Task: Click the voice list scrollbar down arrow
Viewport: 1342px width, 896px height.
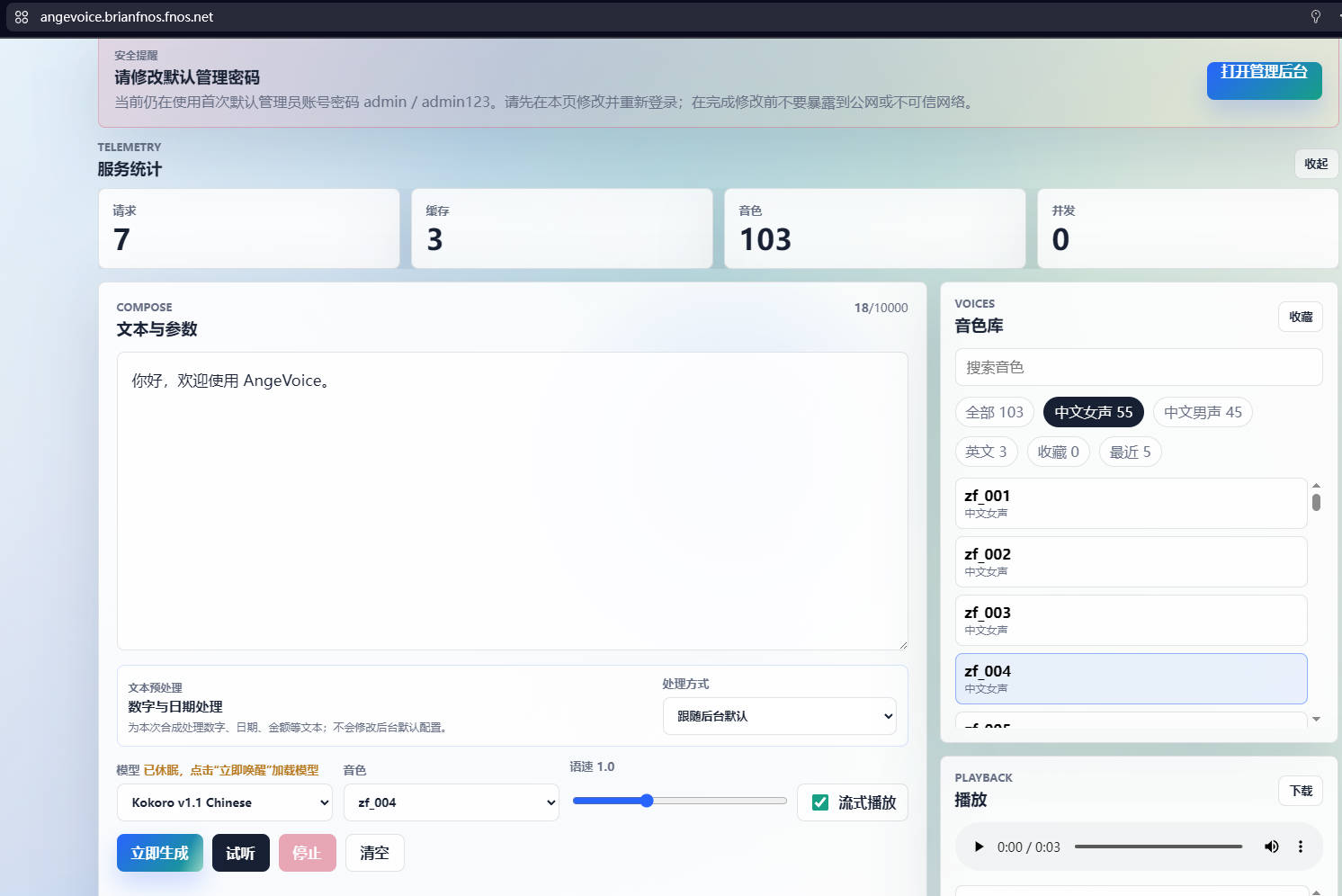Action: [x=1317, y=719]
